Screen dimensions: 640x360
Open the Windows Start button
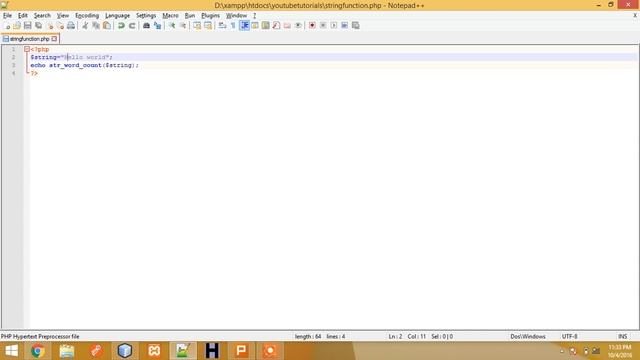click(x=11, y=351)
